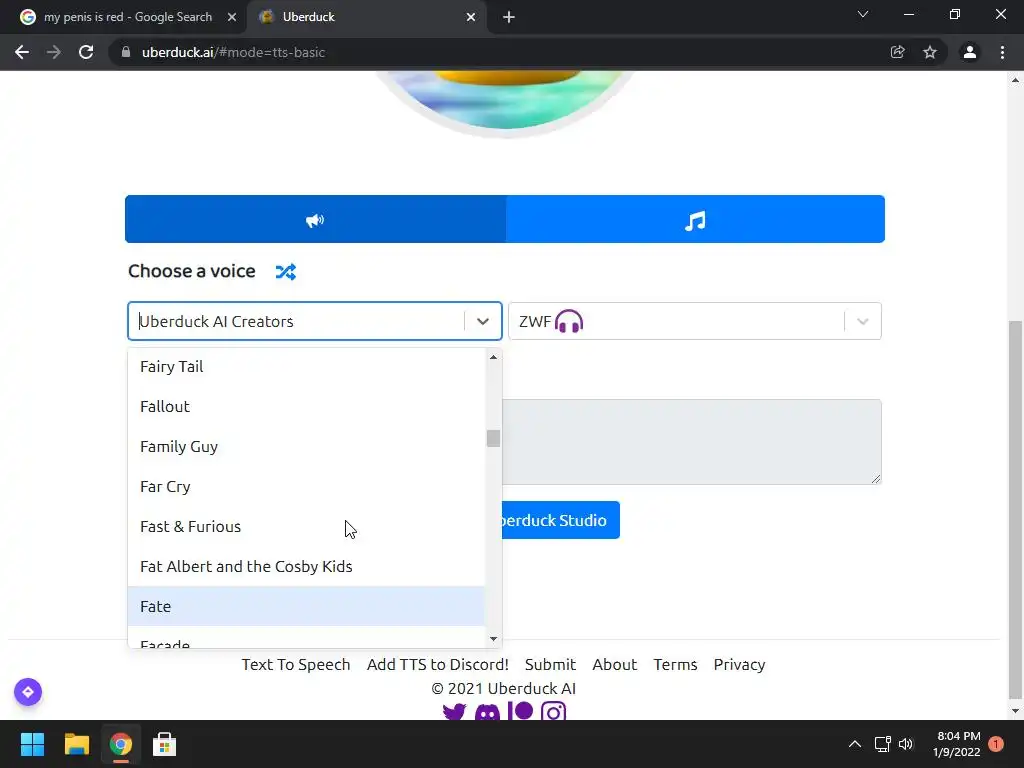Click the address bar URL
This screenshot has width=1024, height=768.
(233, 52)
